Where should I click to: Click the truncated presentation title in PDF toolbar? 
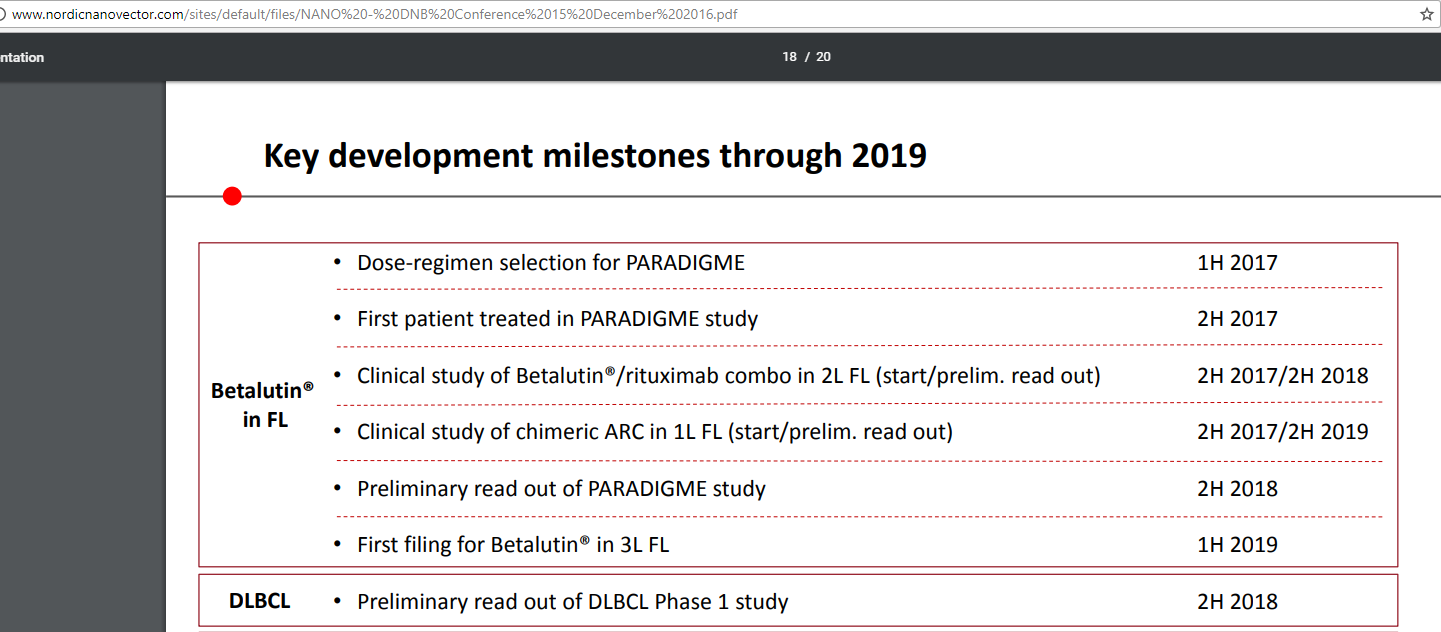[22, 57]
